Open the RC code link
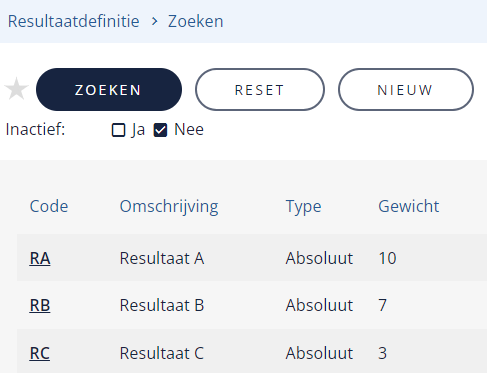 click(40, 353)
